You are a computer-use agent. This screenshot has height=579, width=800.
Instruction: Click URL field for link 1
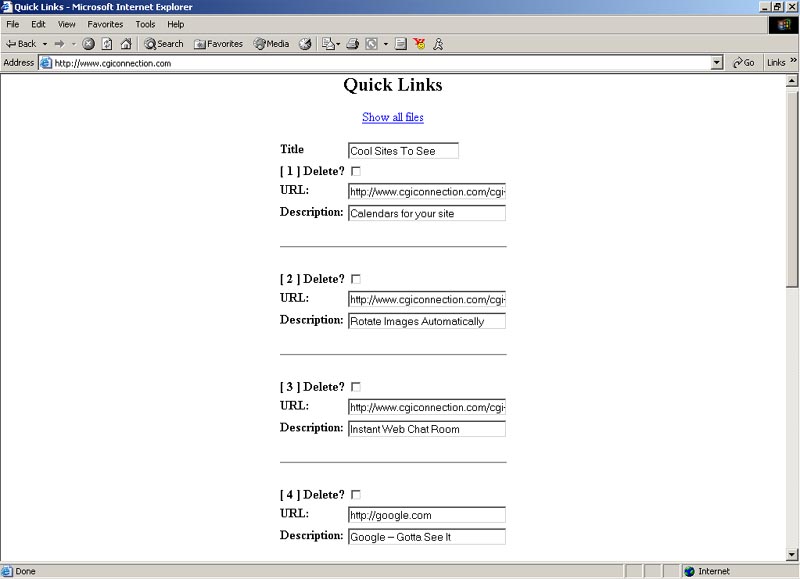(x=427, y=192)
